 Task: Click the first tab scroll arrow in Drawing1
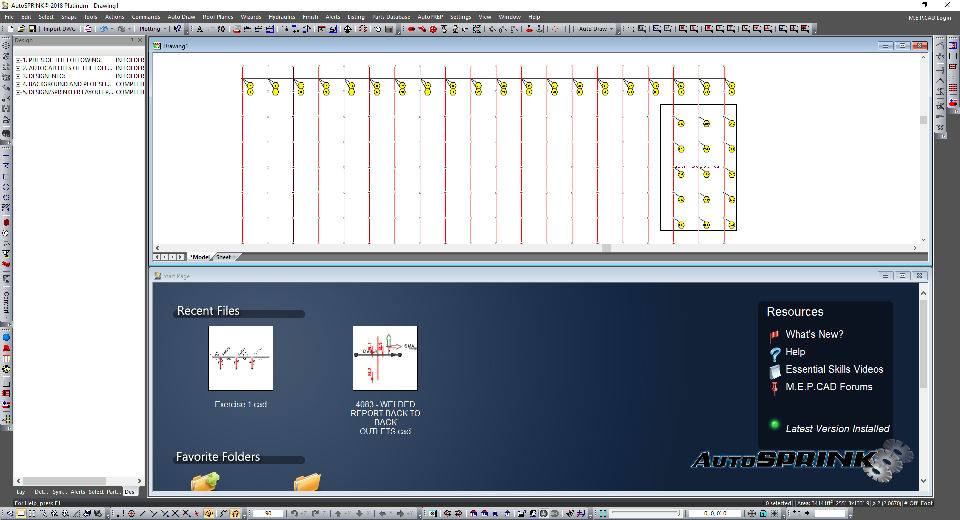pos(157,257)
